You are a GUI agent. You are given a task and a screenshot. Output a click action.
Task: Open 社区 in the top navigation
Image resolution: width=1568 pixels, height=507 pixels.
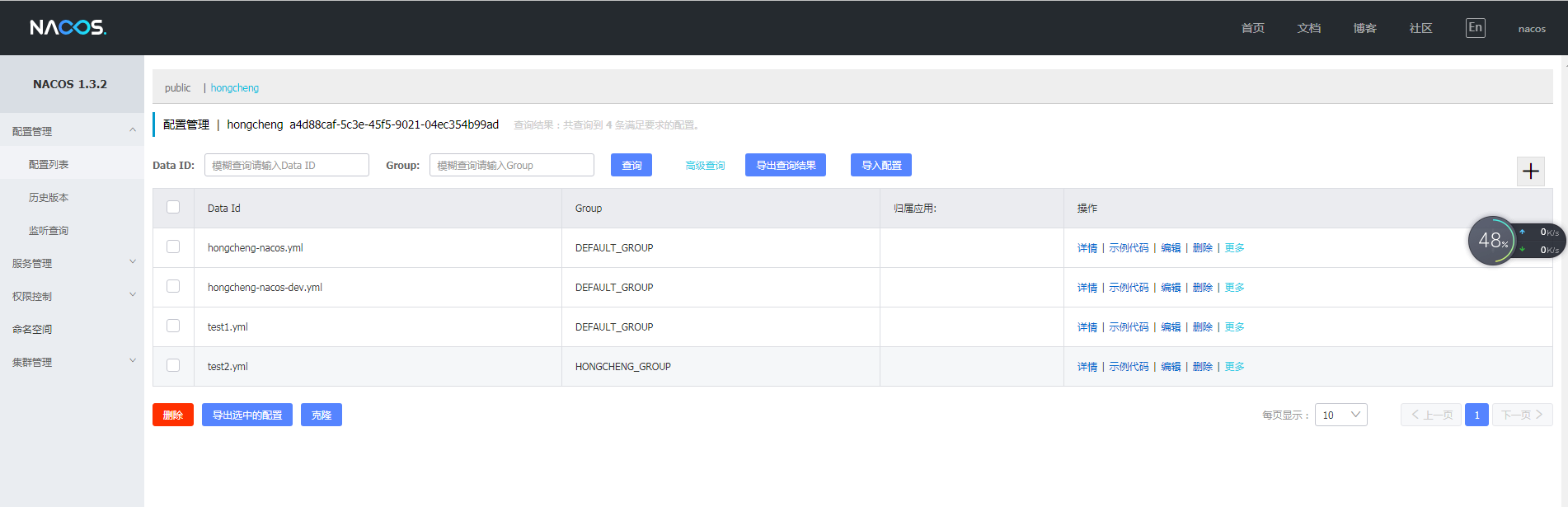pyautogui.click(x=1420, y=28)
